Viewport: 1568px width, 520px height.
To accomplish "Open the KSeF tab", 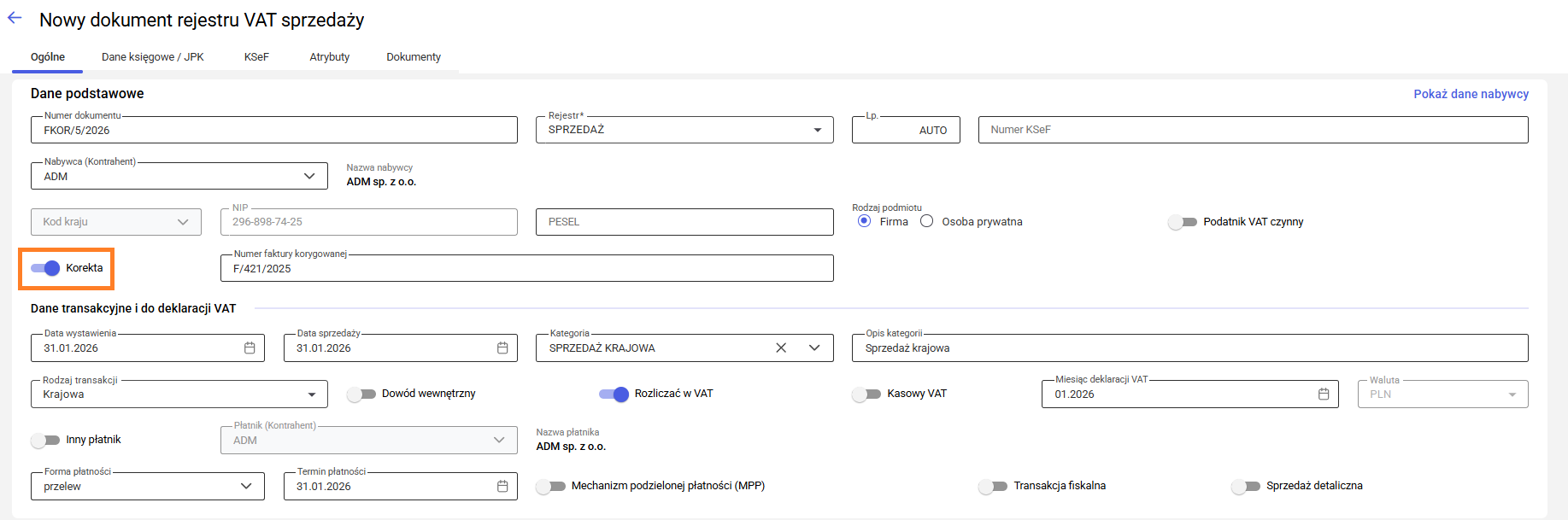I will [256, 57].
